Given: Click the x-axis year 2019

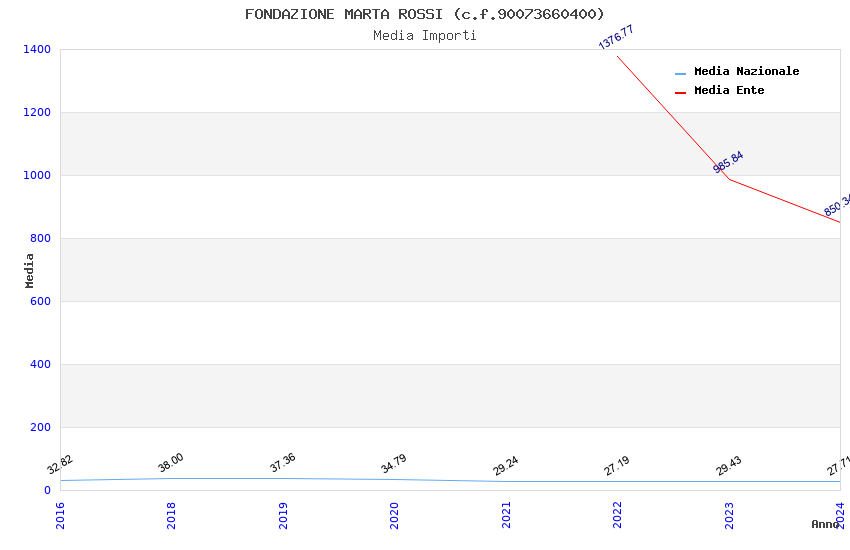Looking at the screenshot, I should 282,515.
